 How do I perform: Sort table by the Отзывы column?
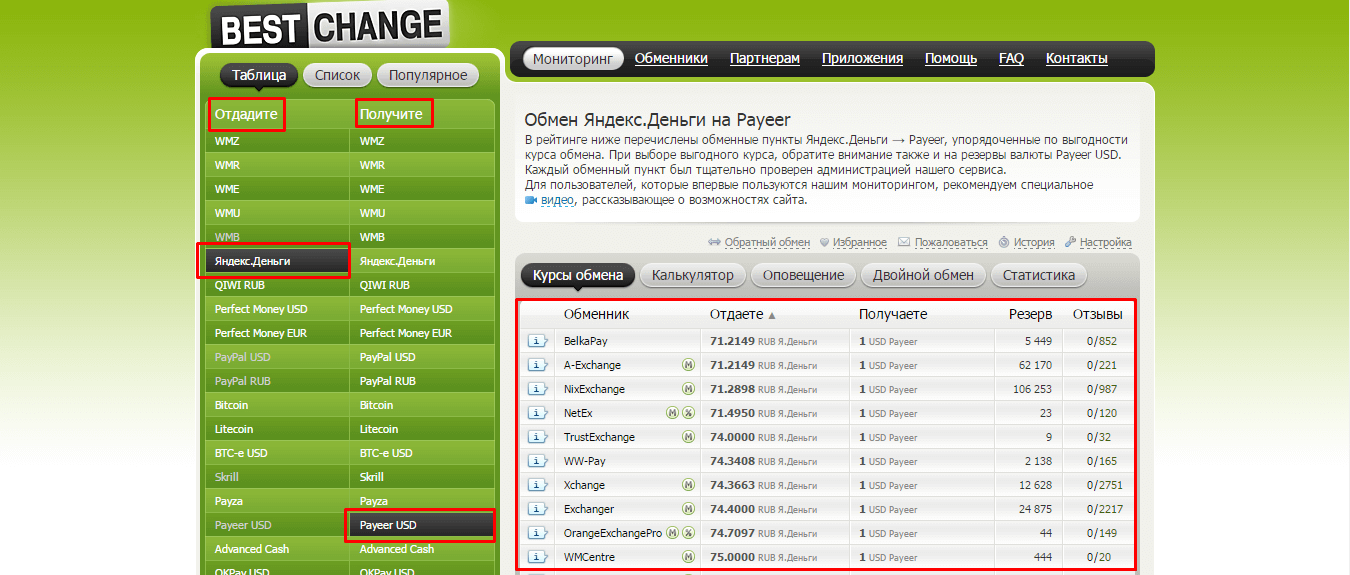[1097, 314]
